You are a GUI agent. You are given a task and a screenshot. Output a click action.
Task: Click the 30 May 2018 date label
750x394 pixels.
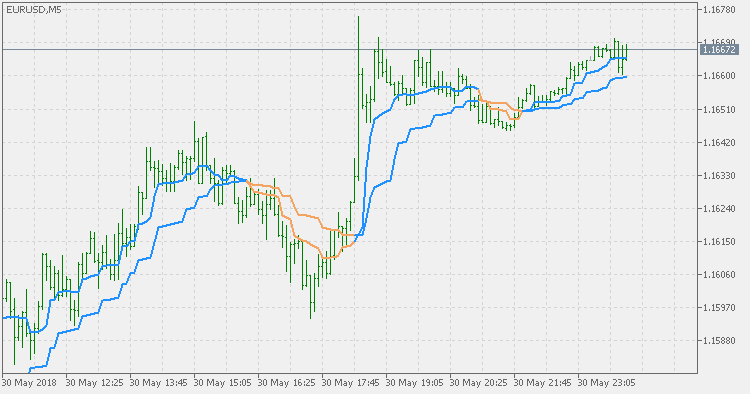(x=29, y=383)
